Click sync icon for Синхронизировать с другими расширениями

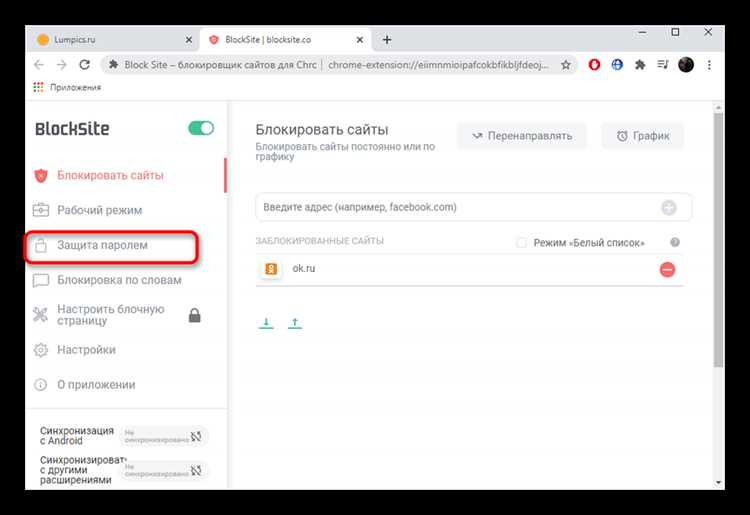(x=196, y=470)
